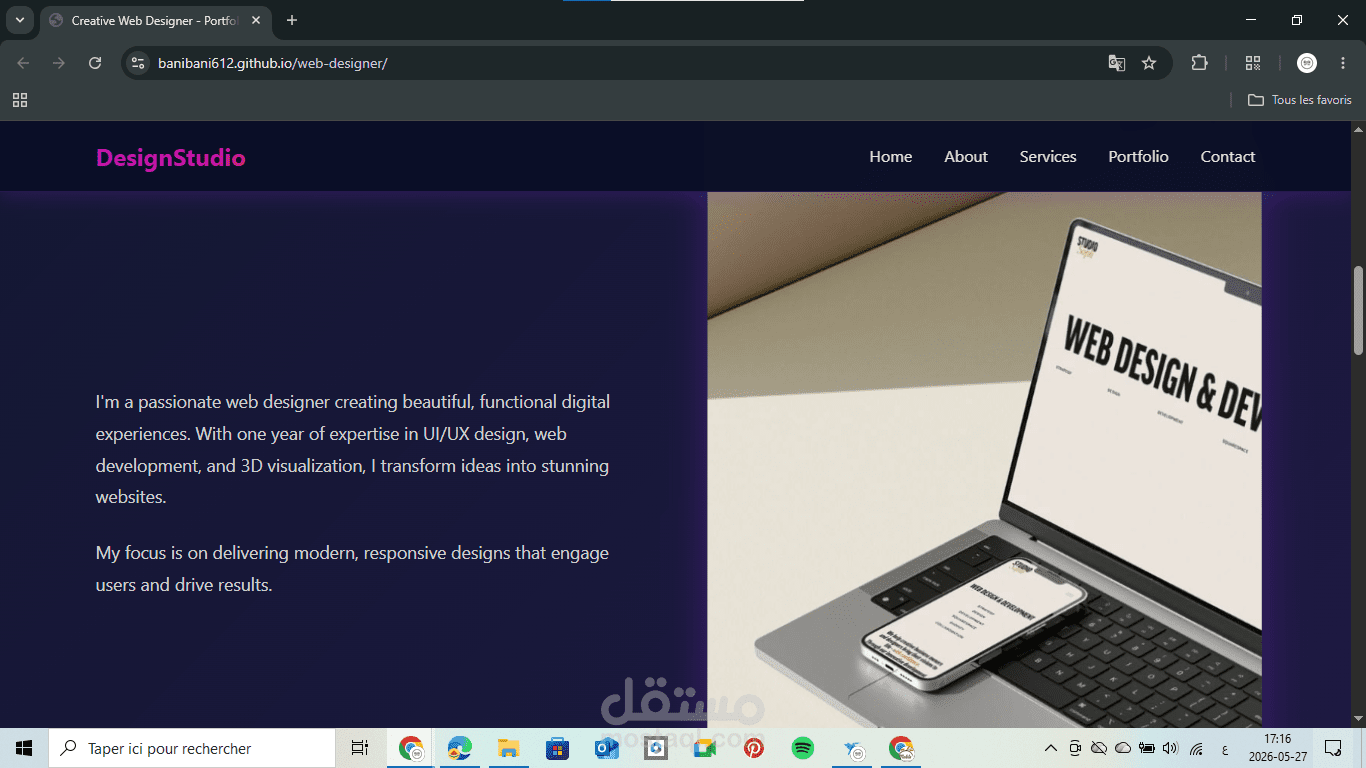Open Pinterest from the taskbar
This screenshot has width=1366, height=768.
[x=753, y=748]
